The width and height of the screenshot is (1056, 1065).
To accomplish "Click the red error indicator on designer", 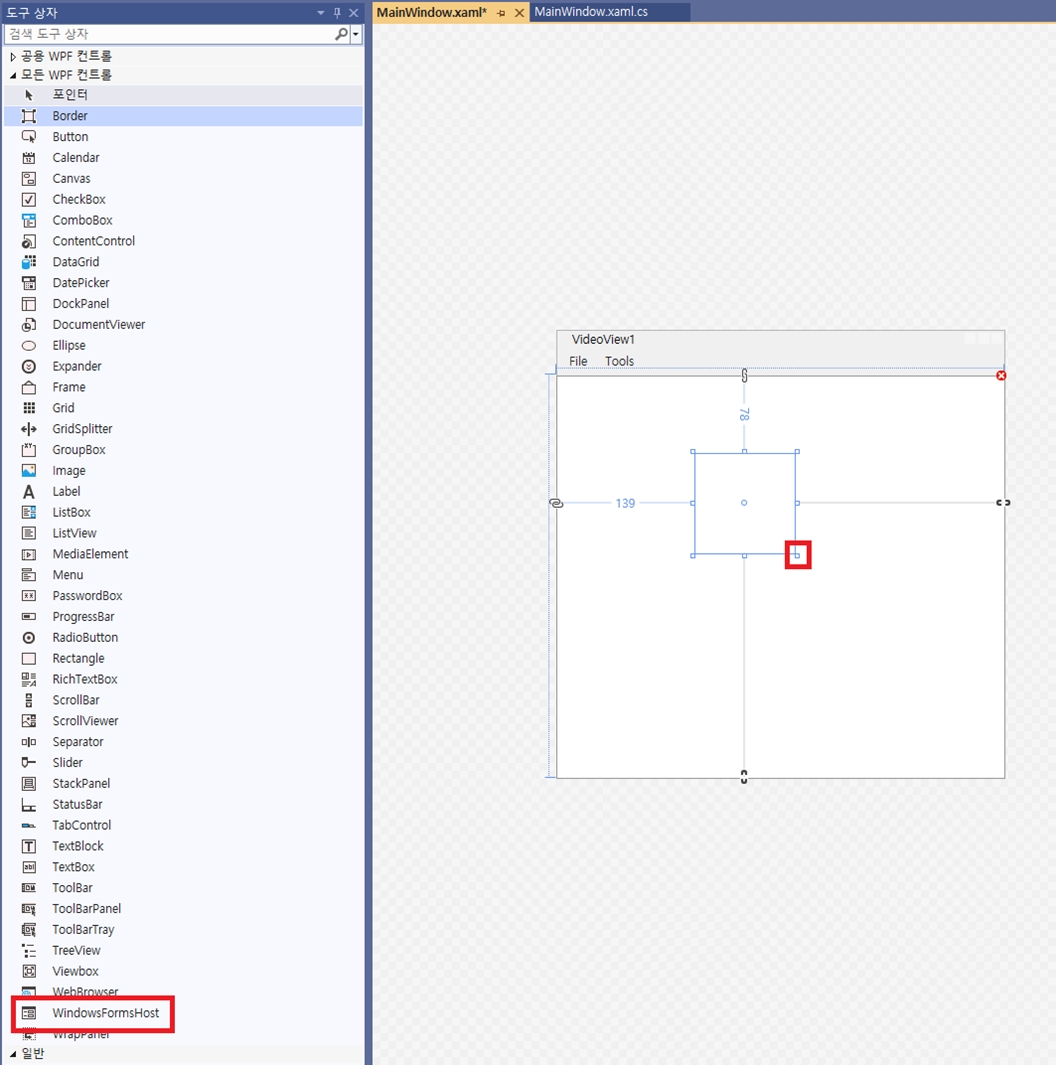I will (x=1001, y=376).
